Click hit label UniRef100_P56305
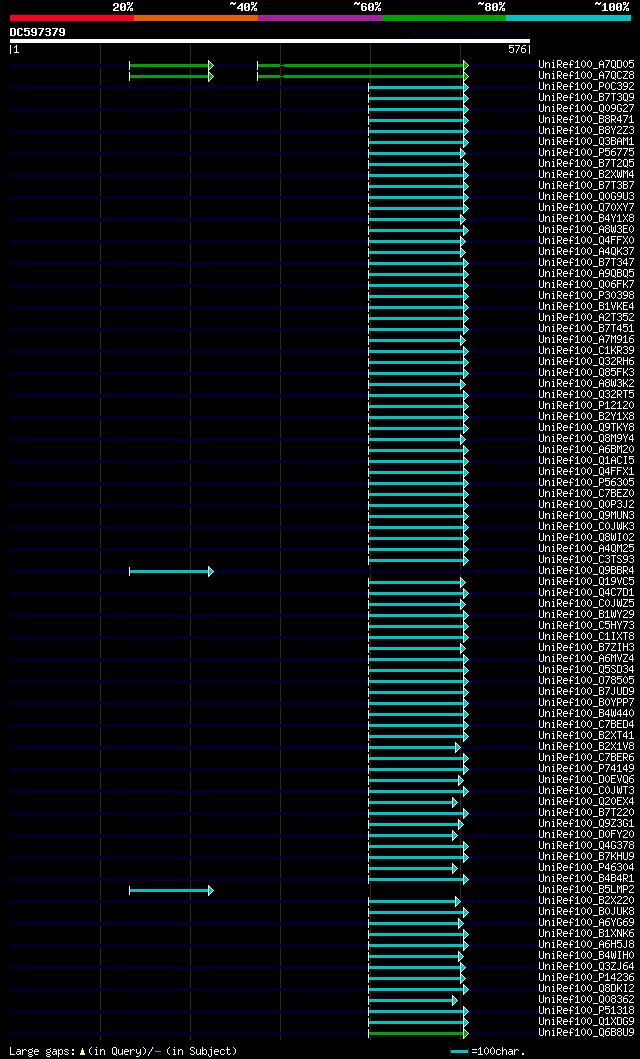 pos(586,482)
